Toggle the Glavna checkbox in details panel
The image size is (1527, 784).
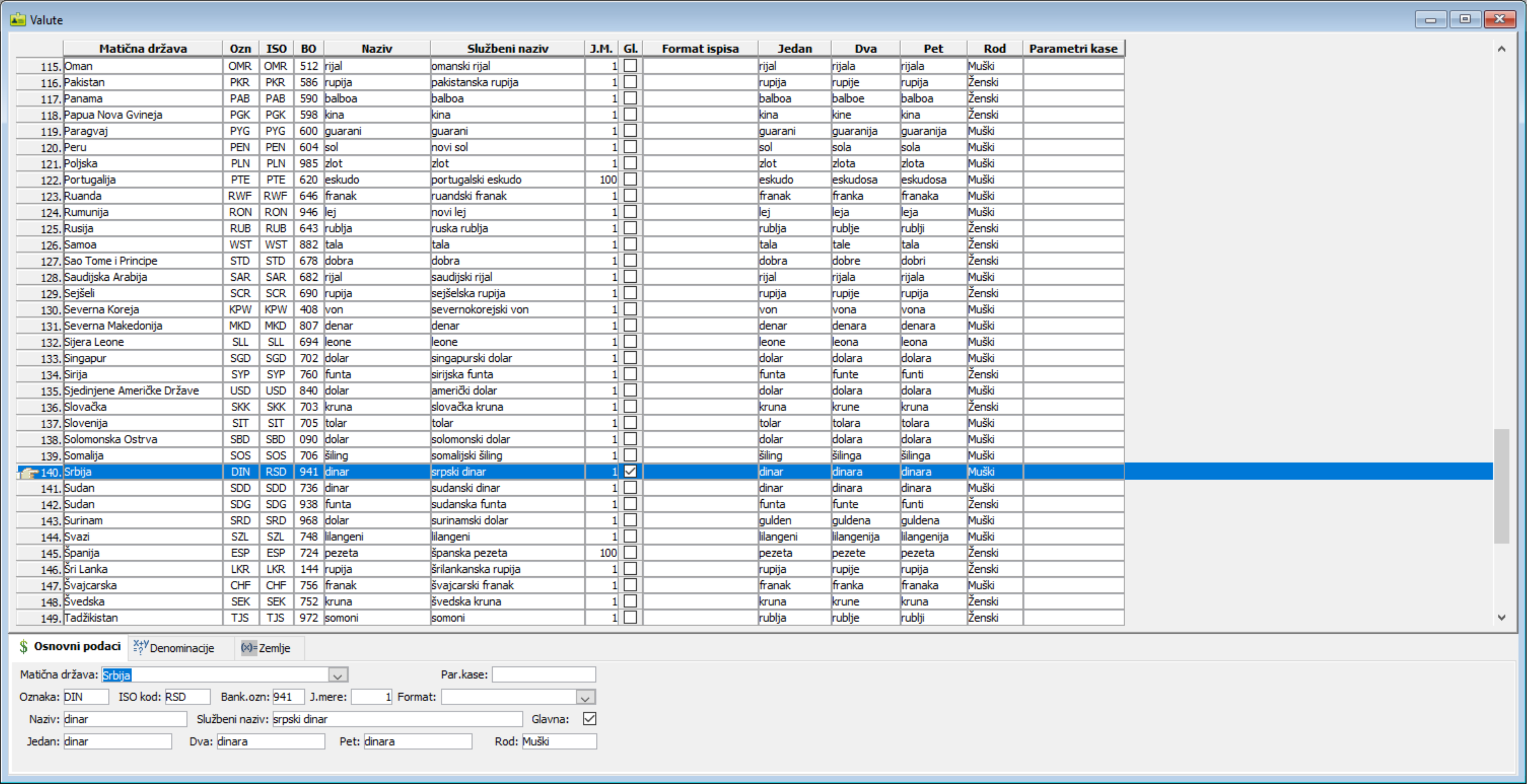589,719
